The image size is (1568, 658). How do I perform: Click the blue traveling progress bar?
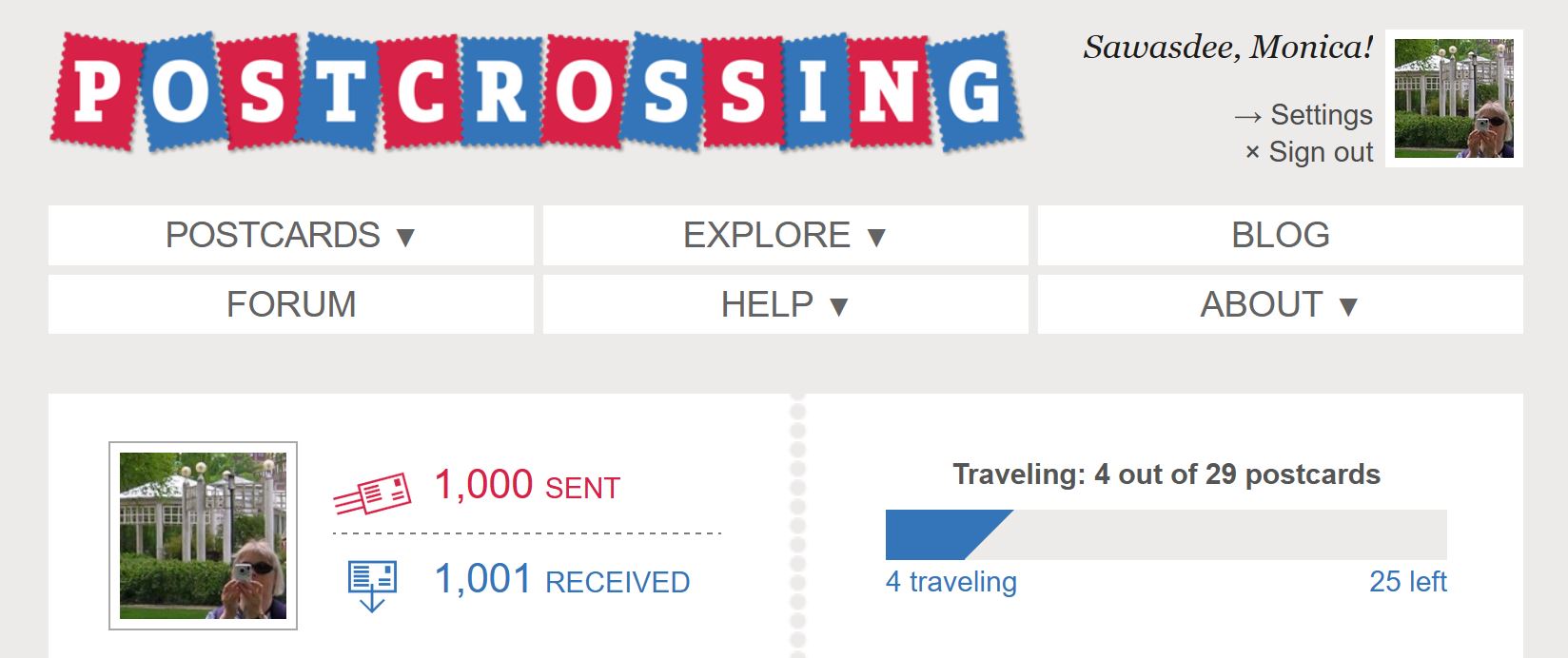point(950,534)
